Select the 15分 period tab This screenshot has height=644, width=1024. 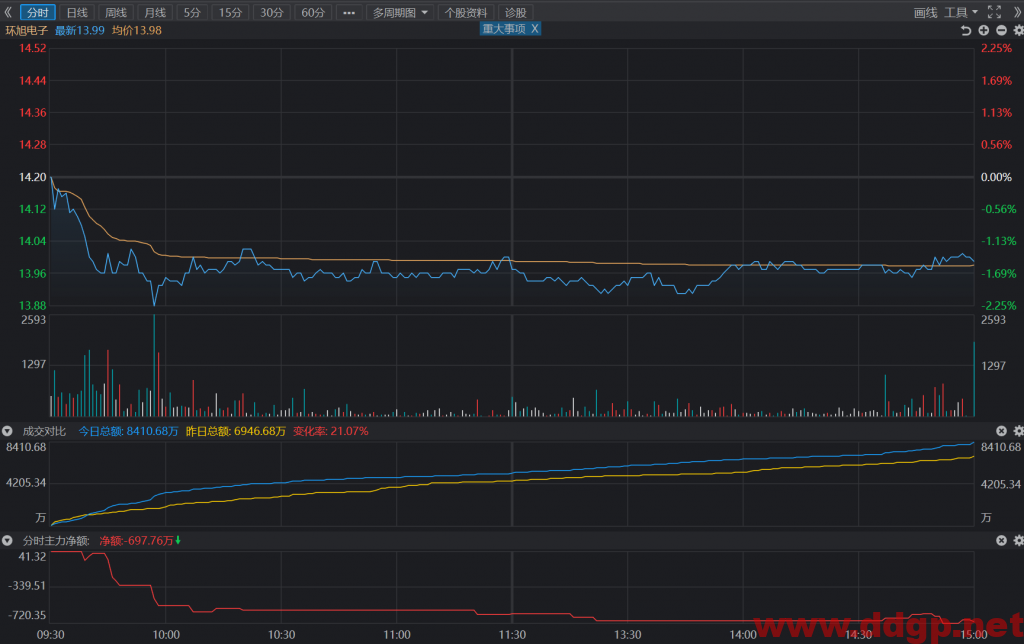pyautogui.click(x=230, y=12)
